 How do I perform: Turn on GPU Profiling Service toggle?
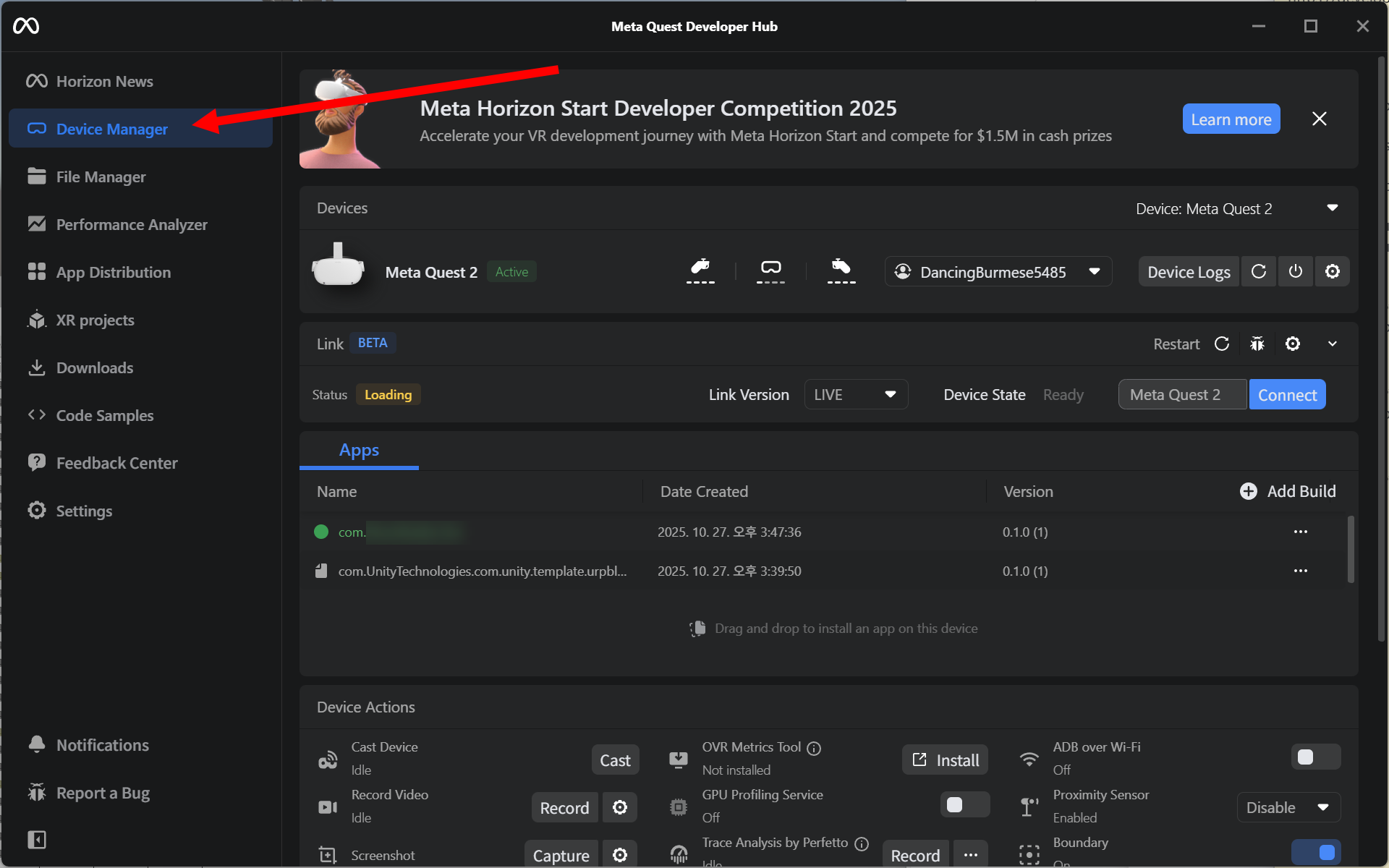pyautogui.click(x=964, y=804)
